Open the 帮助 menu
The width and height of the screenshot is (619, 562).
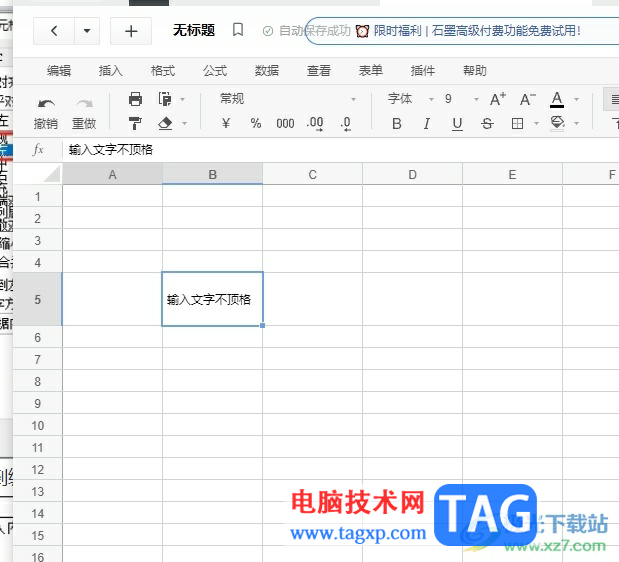(x=475, y=71)
